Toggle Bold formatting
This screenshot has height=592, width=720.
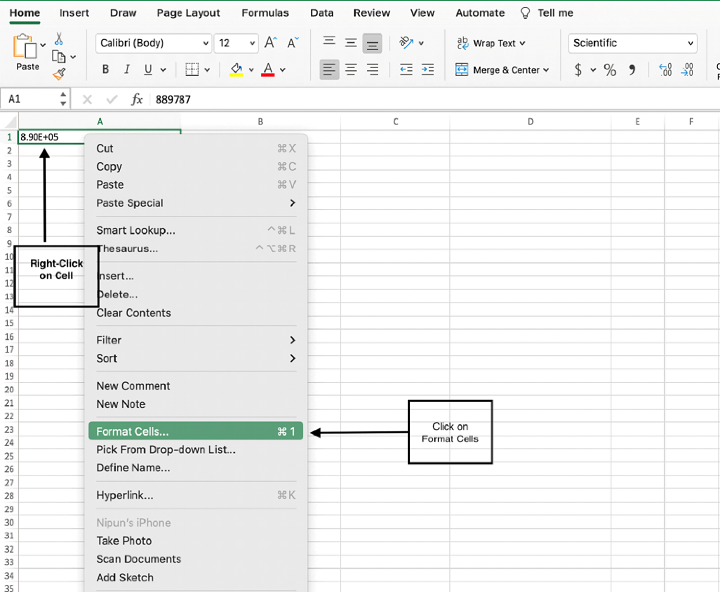point(106,70)
